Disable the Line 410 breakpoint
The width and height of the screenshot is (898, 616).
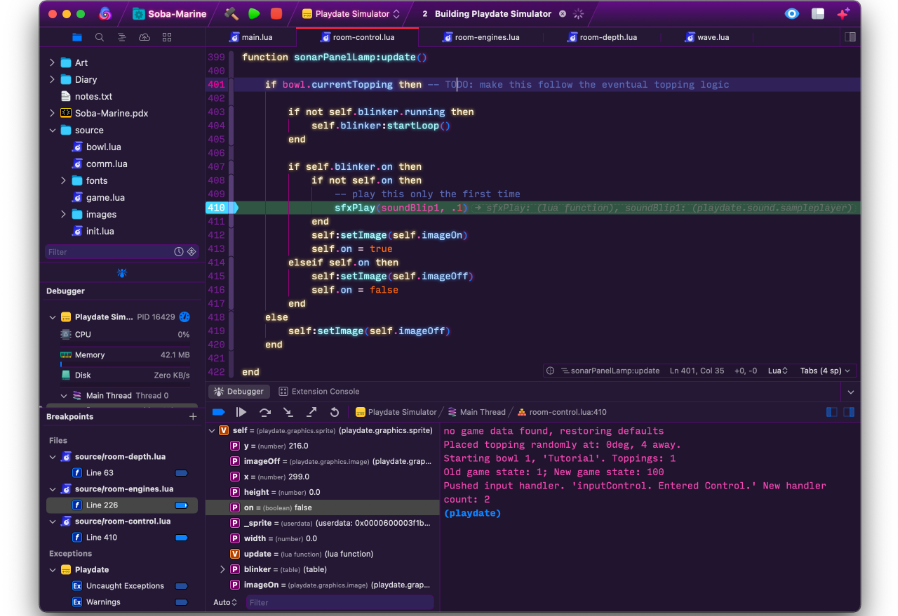click(x=181, y=537)
